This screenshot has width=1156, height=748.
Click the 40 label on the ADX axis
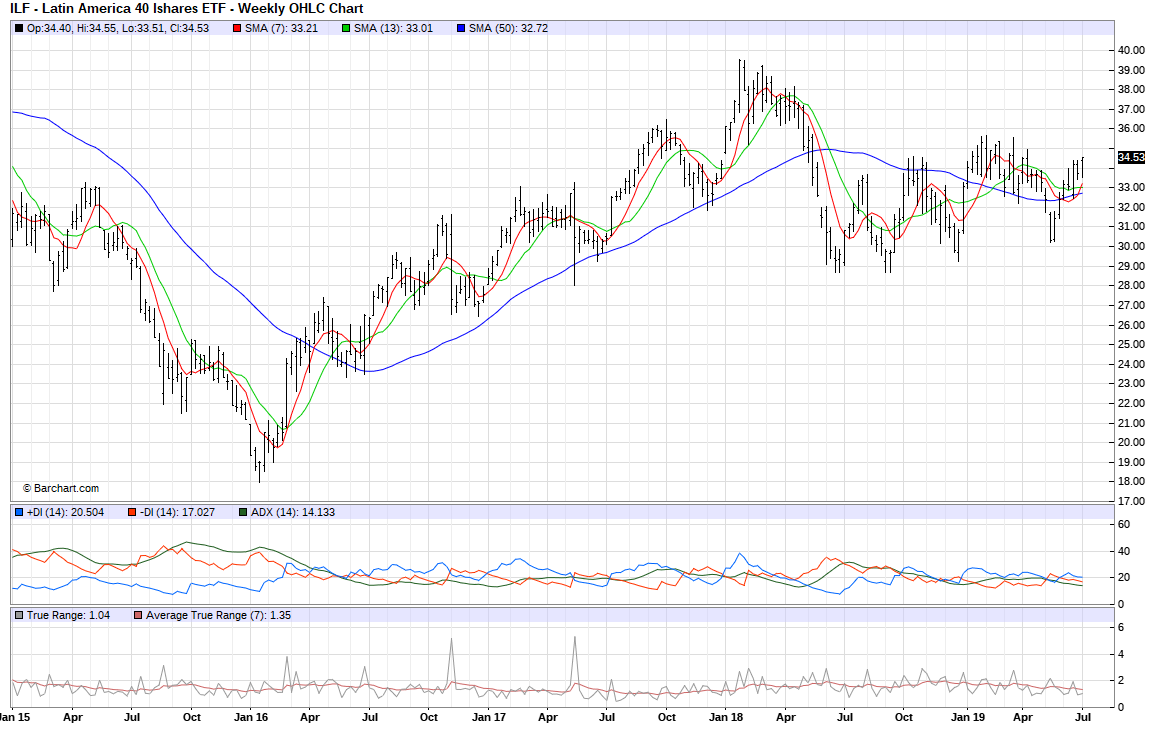[1124, 551]
